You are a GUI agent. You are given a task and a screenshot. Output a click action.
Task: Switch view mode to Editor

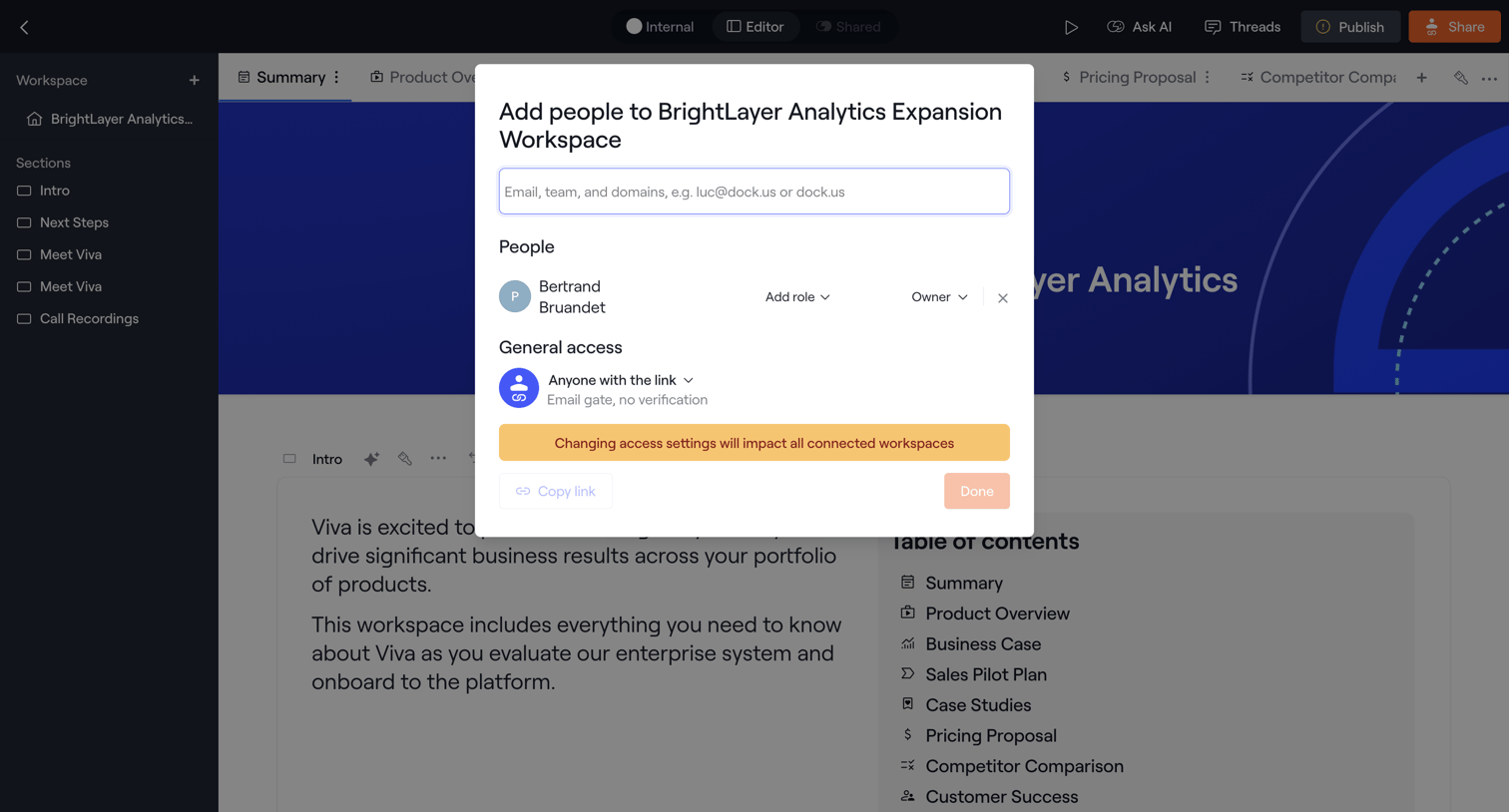pos(755,27)
